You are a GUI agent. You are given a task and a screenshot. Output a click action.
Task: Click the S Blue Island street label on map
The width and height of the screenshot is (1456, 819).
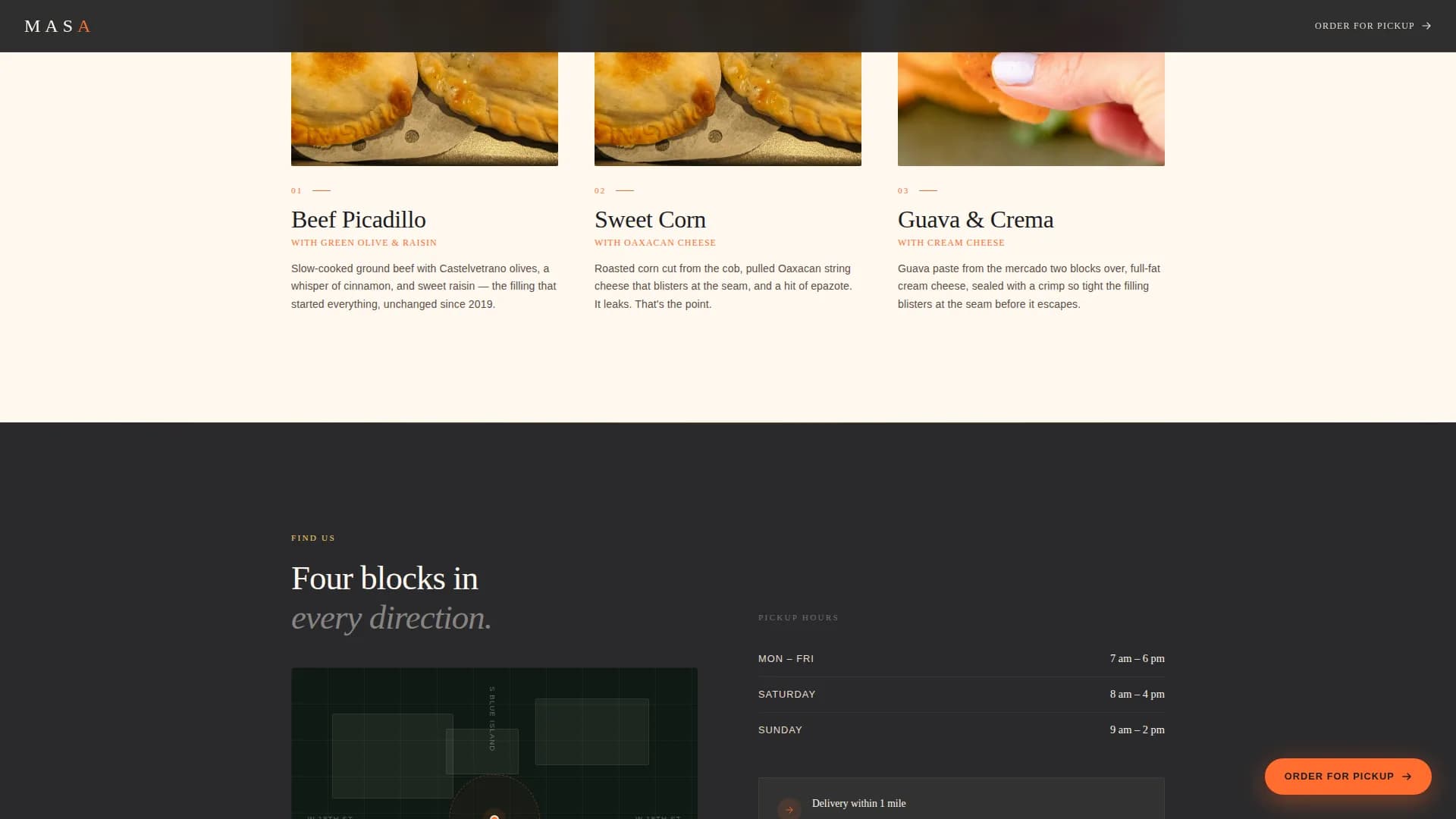492,718
